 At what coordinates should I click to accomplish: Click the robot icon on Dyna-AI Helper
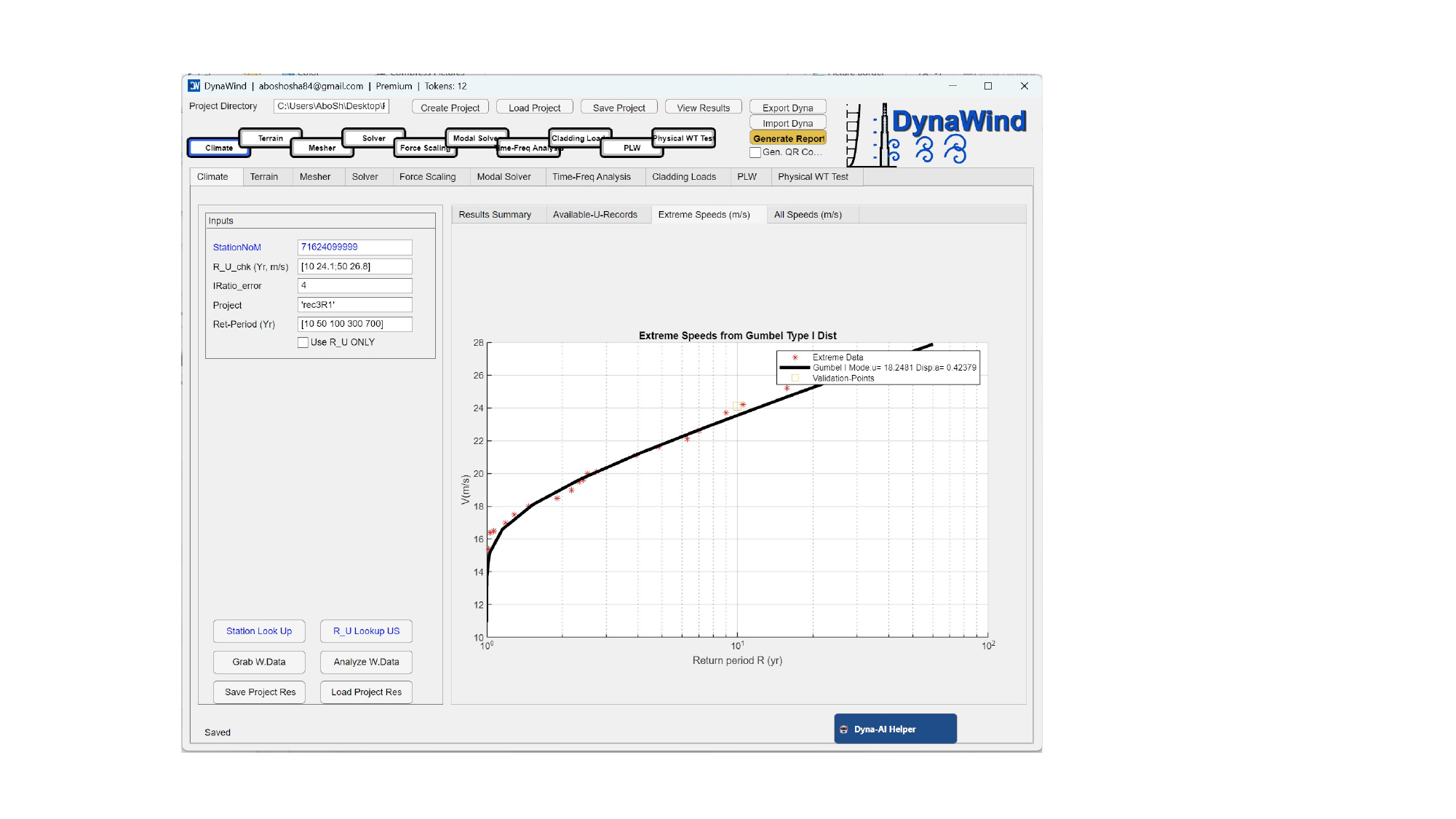pyautogui.click(x=844, y=729)
